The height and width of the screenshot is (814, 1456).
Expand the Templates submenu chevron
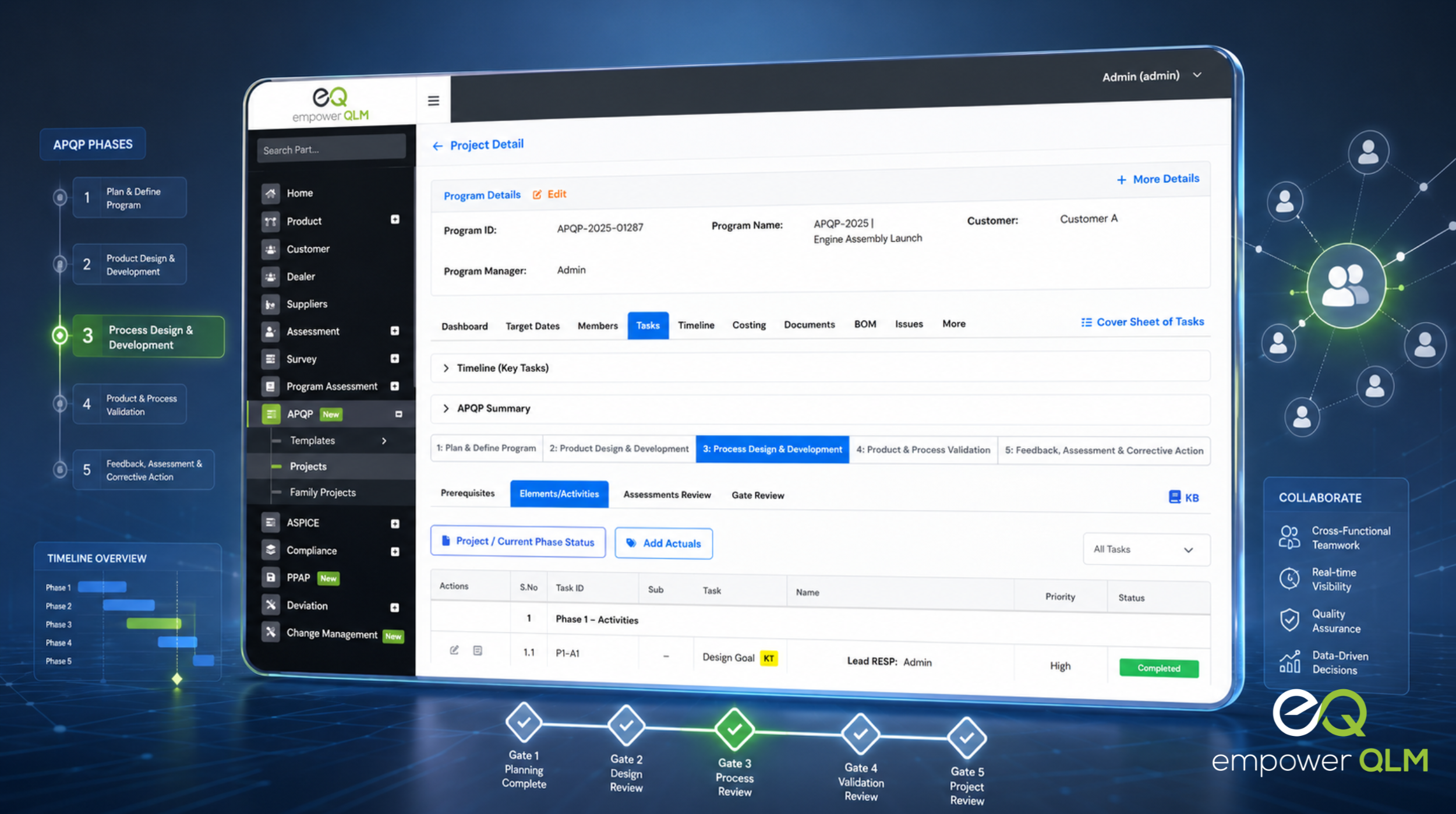pyautogui.click(x=384, y=441)
